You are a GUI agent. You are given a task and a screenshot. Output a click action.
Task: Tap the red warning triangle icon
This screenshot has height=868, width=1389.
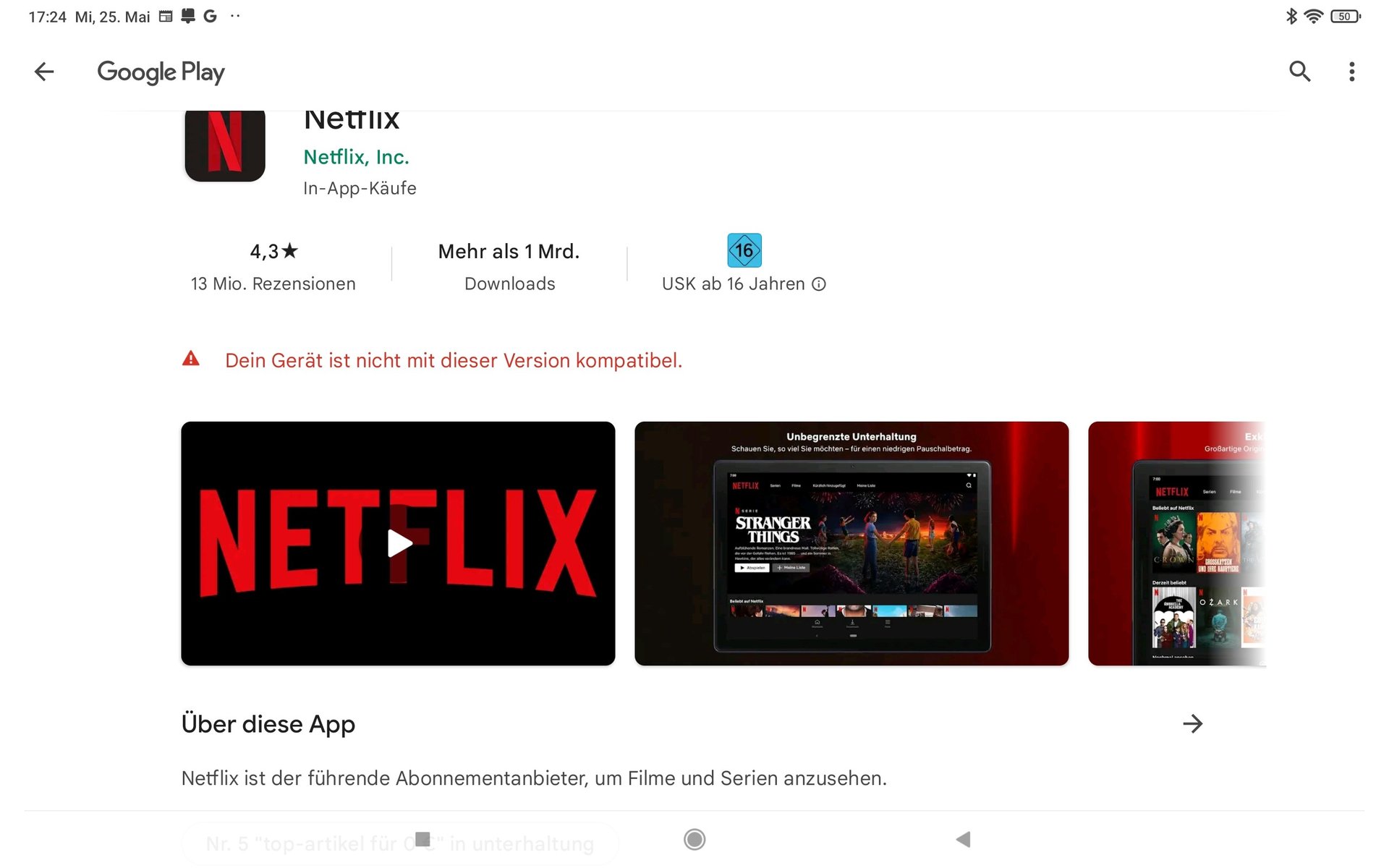(191, 359)
